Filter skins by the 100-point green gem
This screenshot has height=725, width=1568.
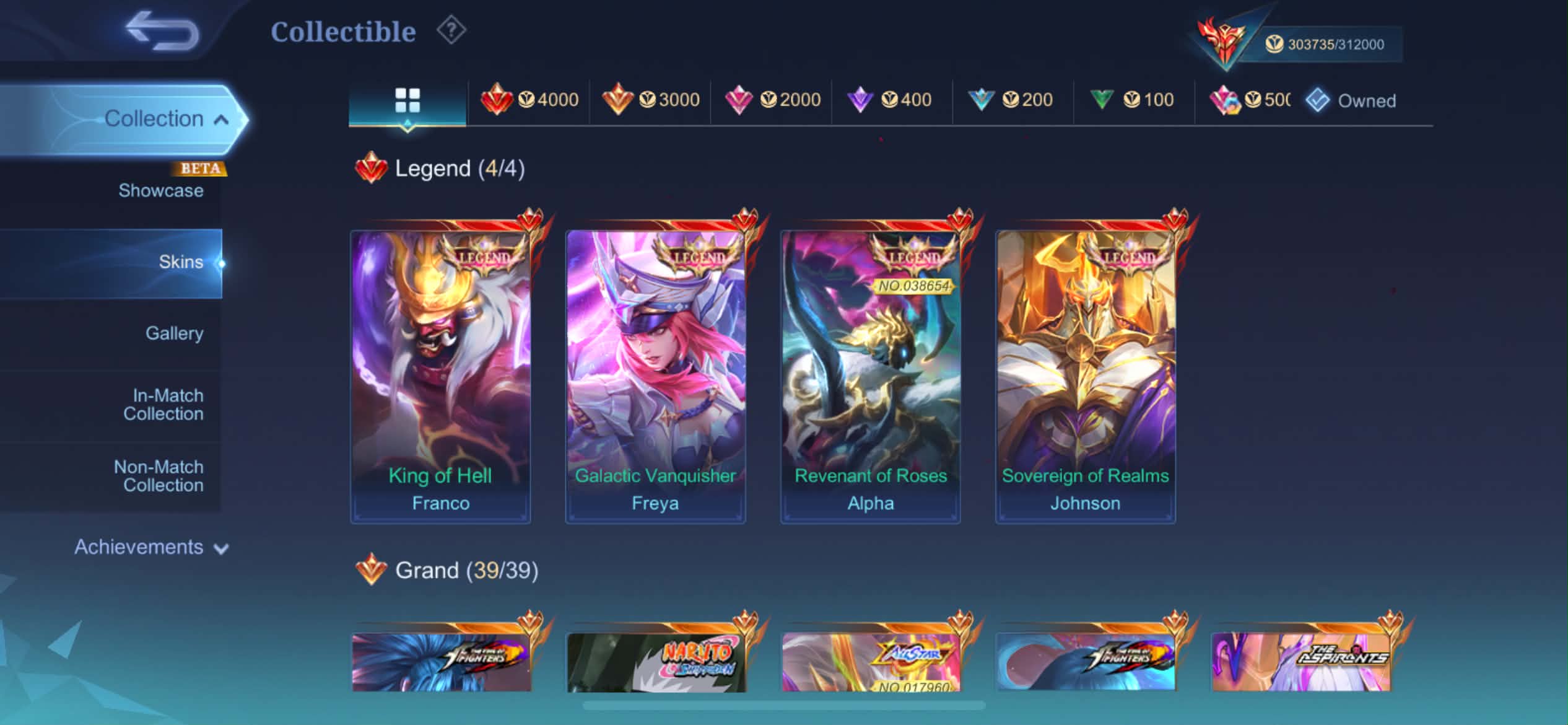(1132, 100)
